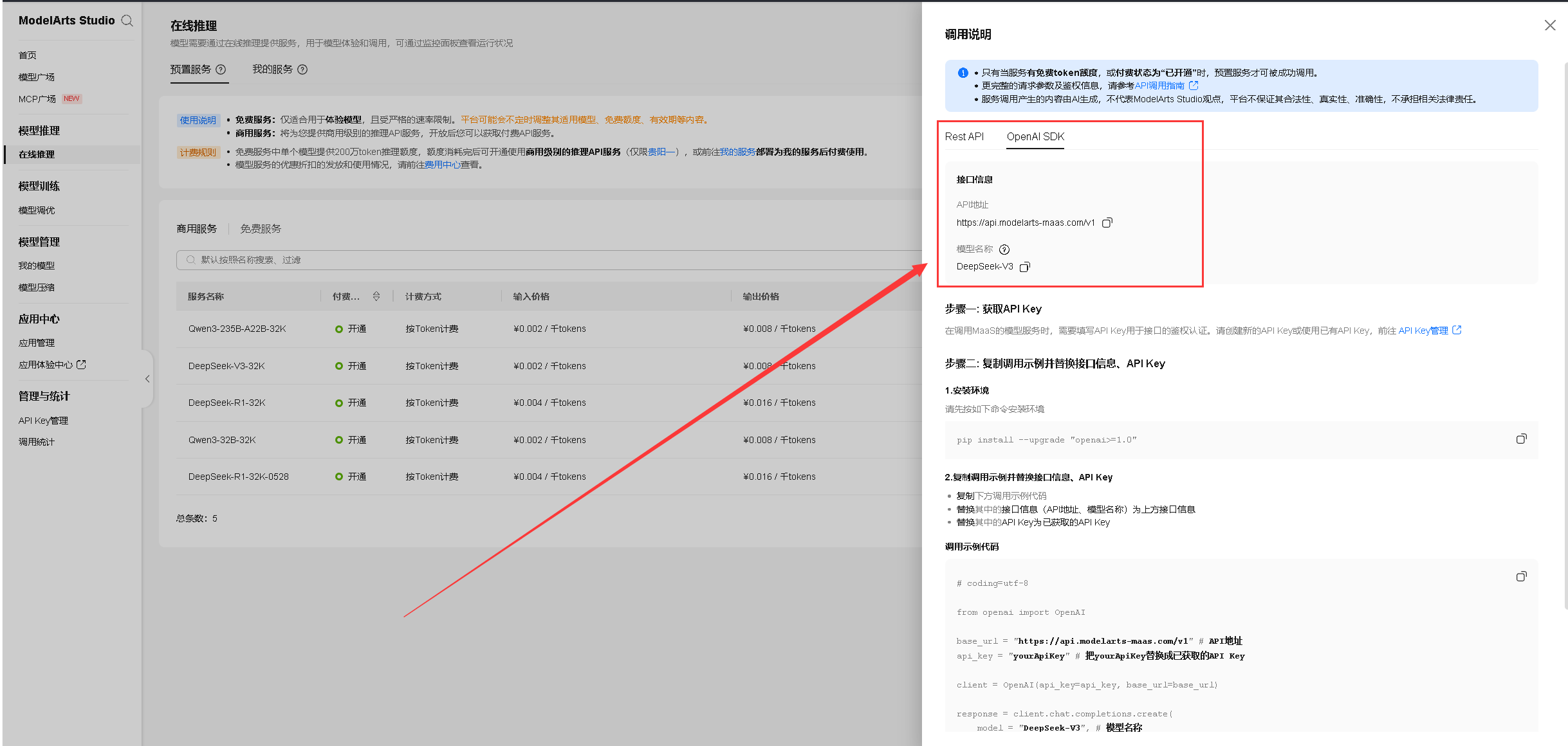Click the DeepSeek-R1-32K service name
The image size is (1568, 746).
coord(227,403)
